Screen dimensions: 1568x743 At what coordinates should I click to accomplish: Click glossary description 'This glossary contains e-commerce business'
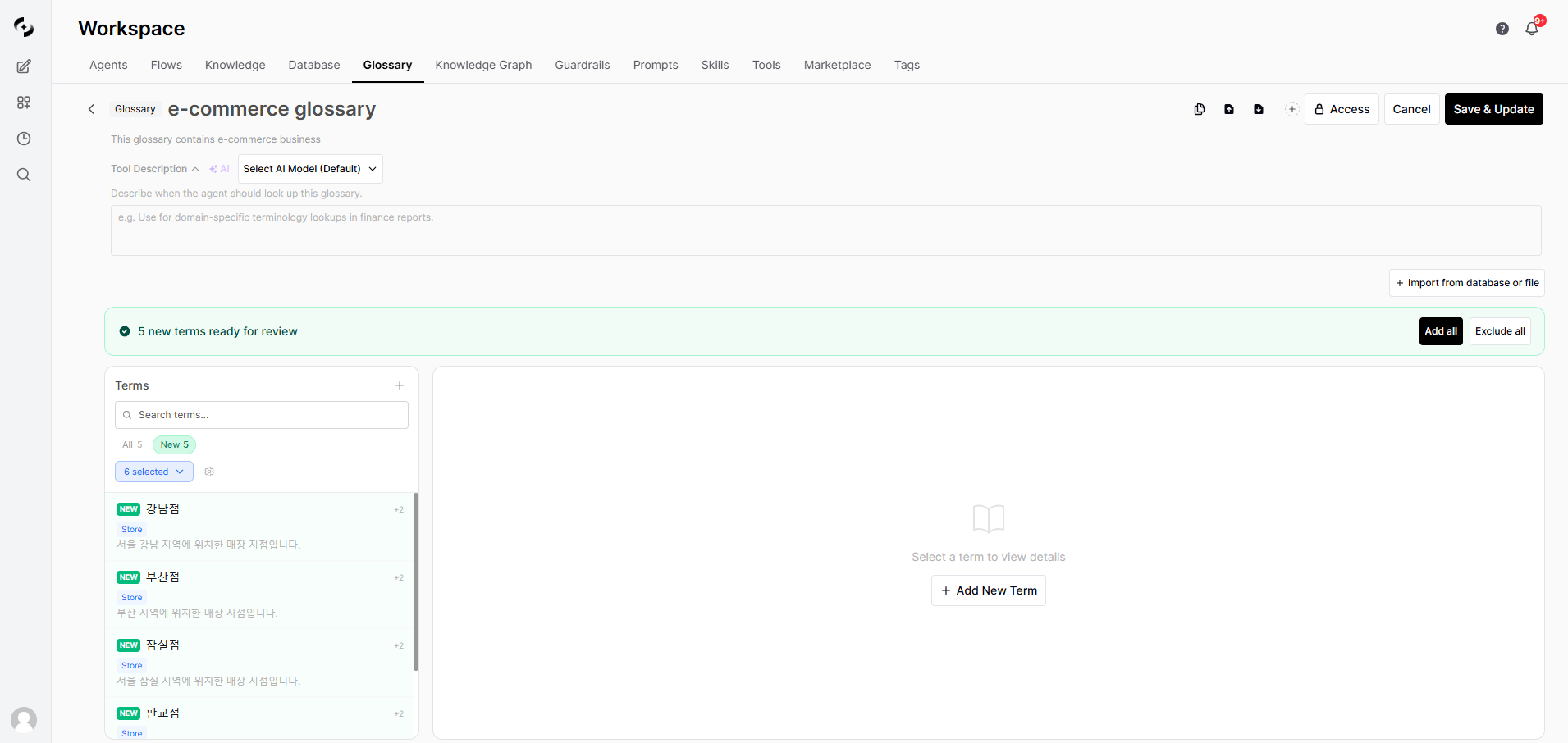tap(216, 139)
